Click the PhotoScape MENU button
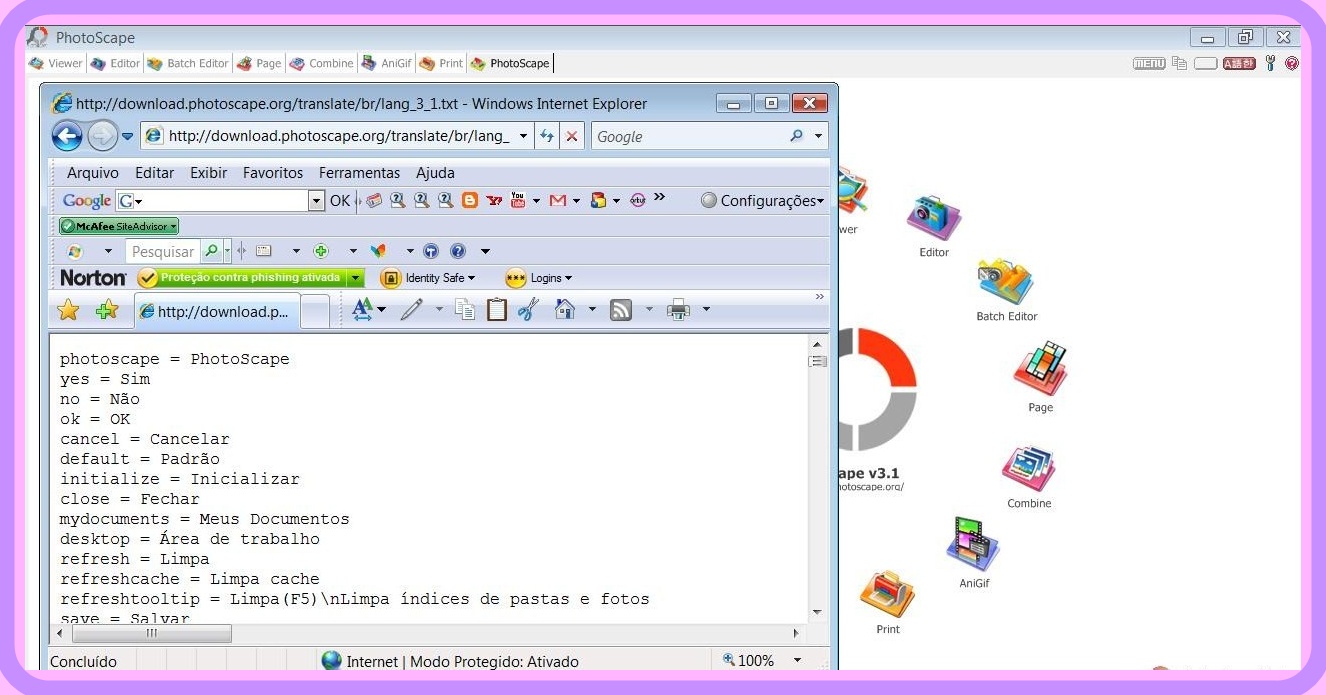 click(1149, 63)
